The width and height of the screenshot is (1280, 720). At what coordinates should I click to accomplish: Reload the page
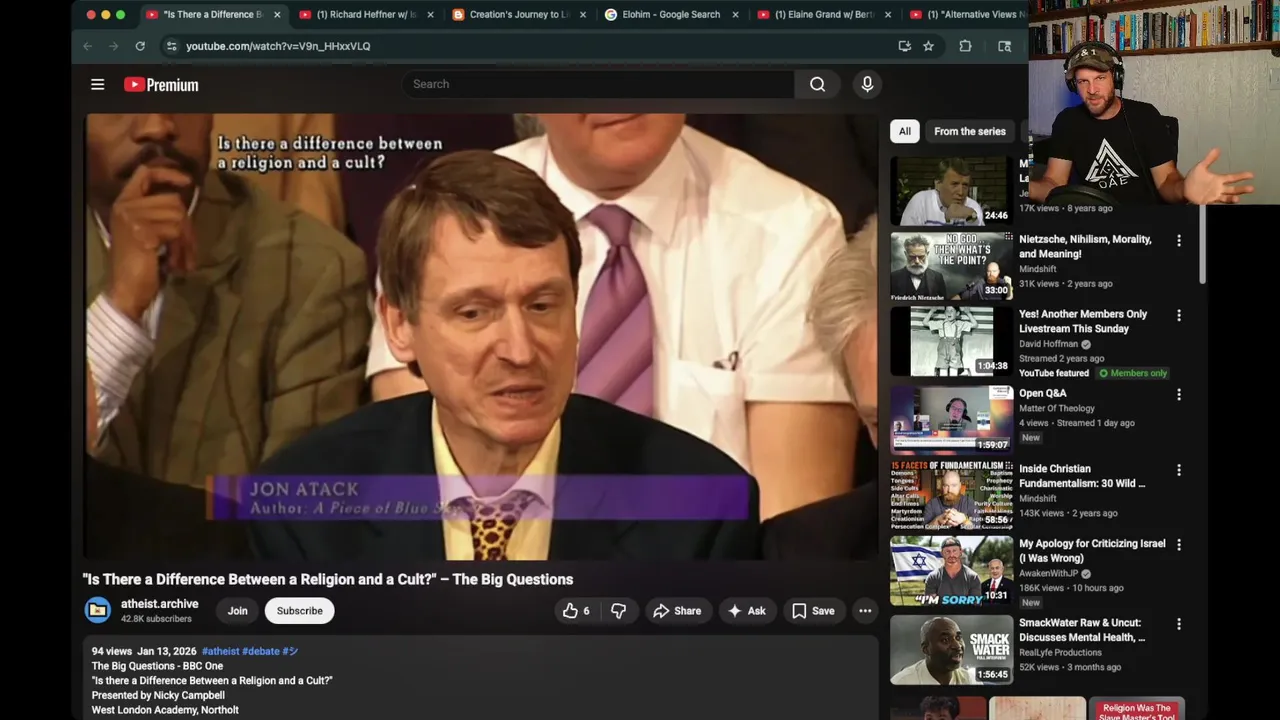click(140, 46)
